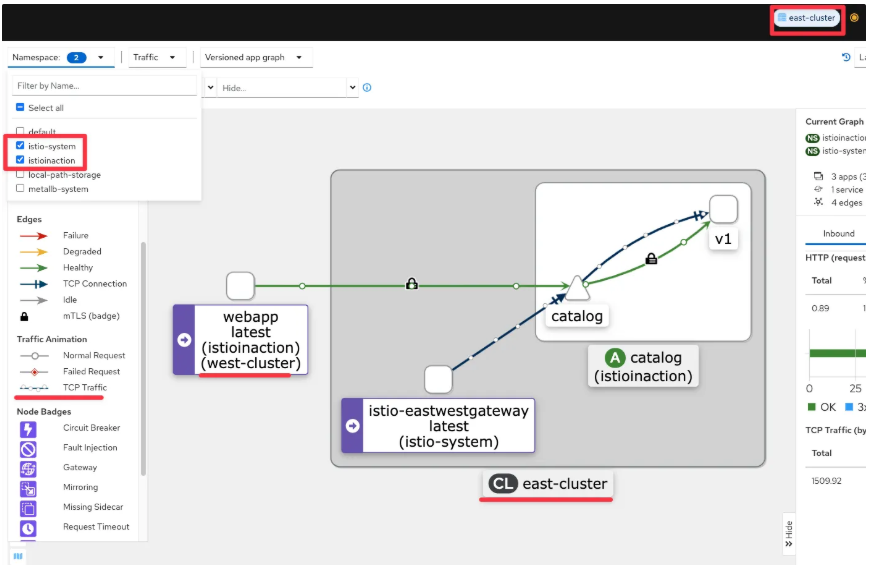Check the metallb-system namespace checkbox
The height and width of the screenshot is (565, 872).
click(x=20, y=189)
